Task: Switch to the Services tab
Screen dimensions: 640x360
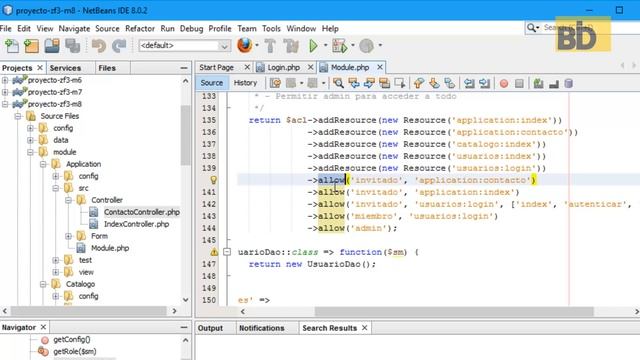Action: (65, 68)
